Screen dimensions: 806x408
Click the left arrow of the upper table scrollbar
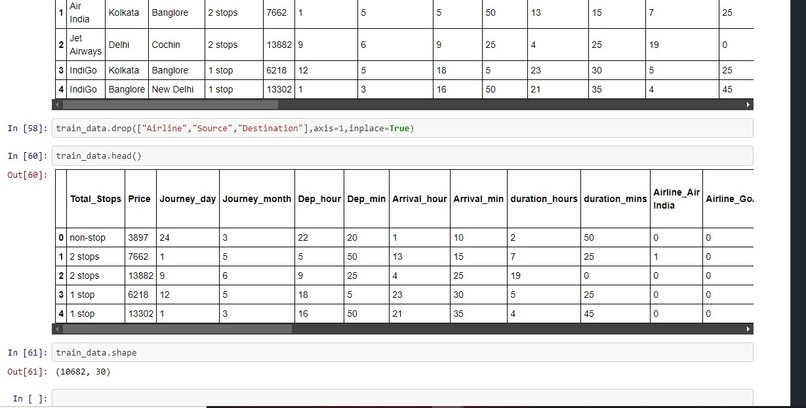tap(57, 105)
